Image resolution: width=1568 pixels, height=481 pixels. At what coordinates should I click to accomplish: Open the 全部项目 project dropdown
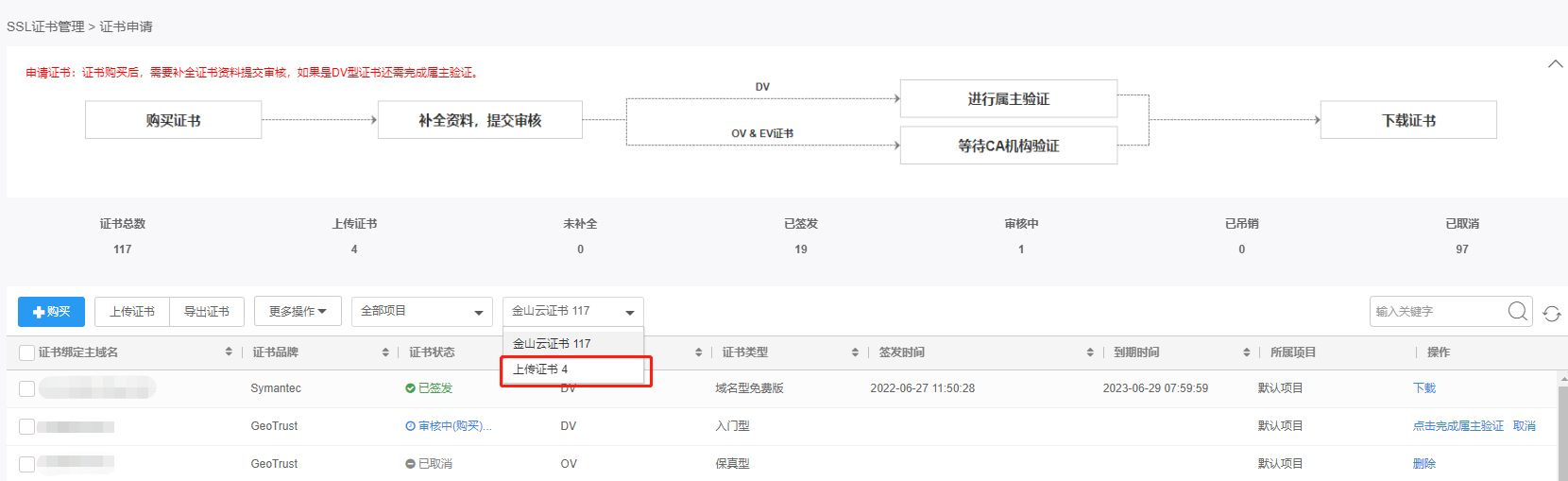[421, 311]
